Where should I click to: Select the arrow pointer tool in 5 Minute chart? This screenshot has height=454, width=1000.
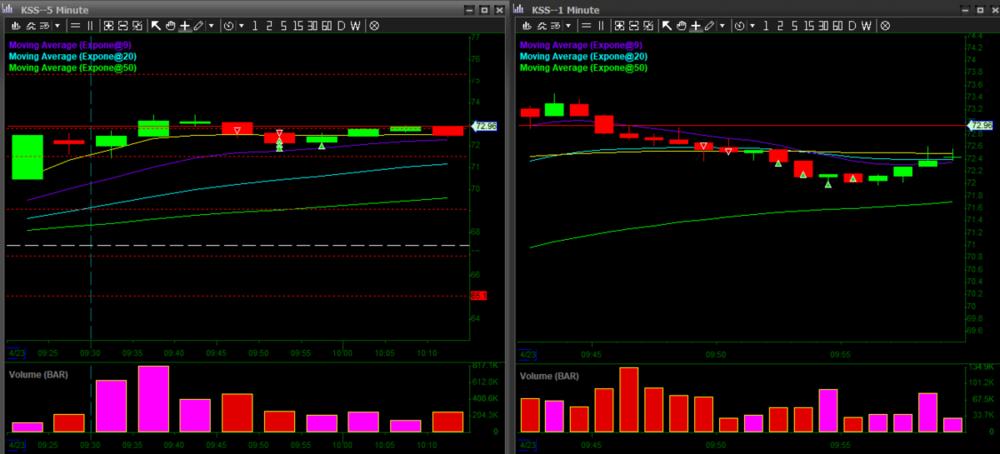(156, 25)
